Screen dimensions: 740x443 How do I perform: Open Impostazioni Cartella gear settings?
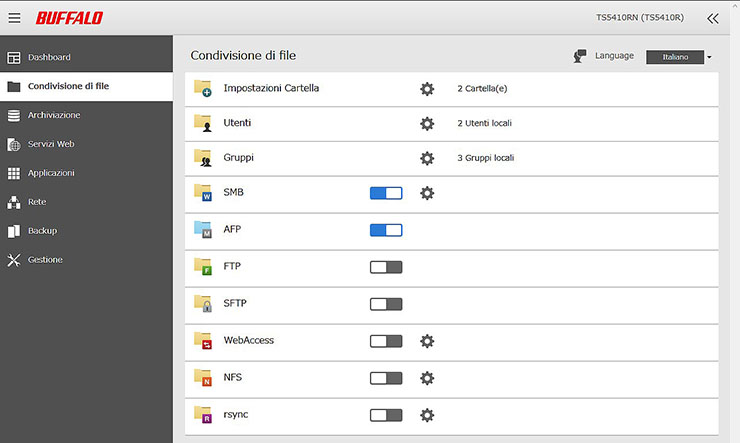coord(427,89)
